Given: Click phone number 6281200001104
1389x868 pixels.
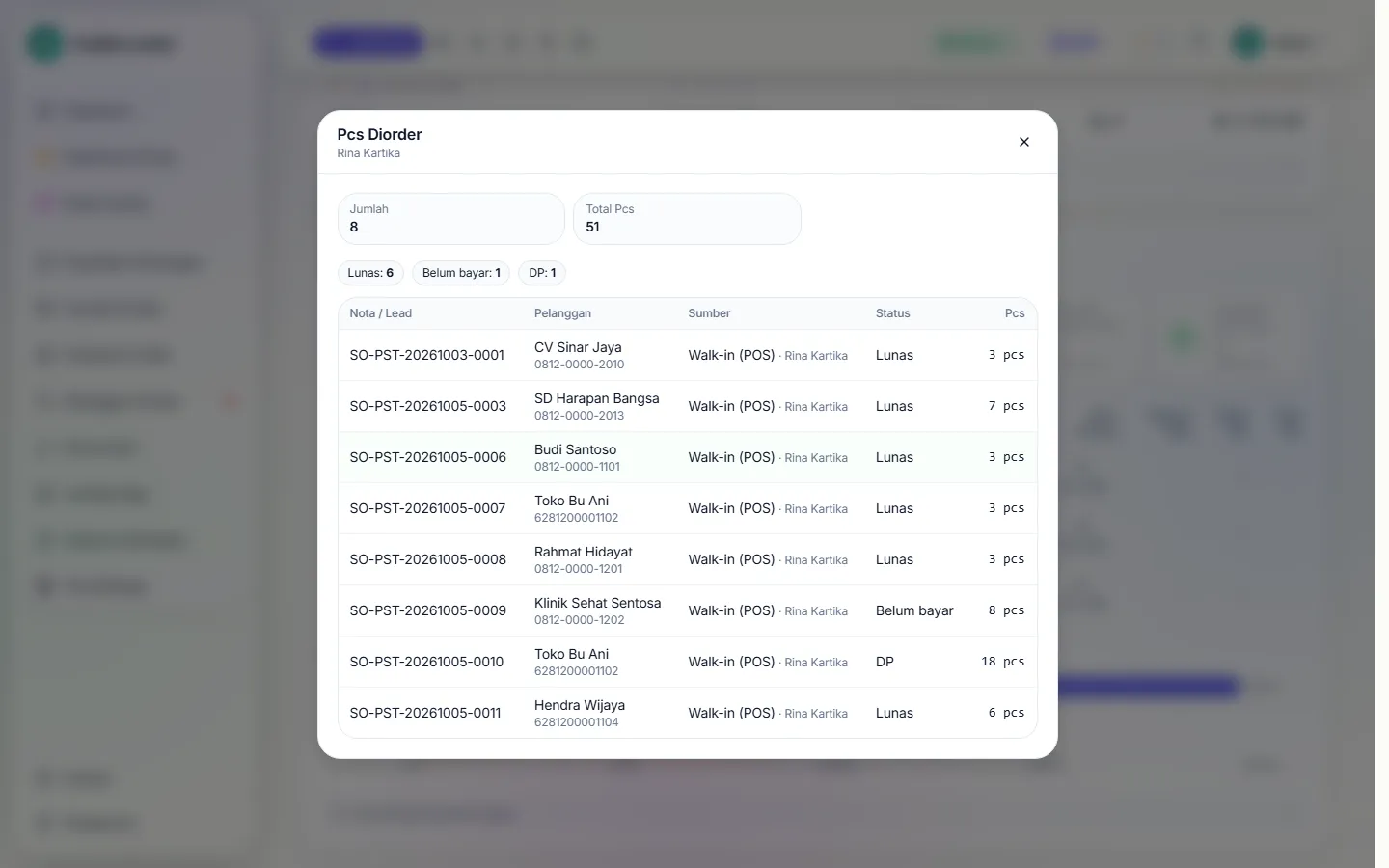Looking at the screenshot, I should pos(576,722).
